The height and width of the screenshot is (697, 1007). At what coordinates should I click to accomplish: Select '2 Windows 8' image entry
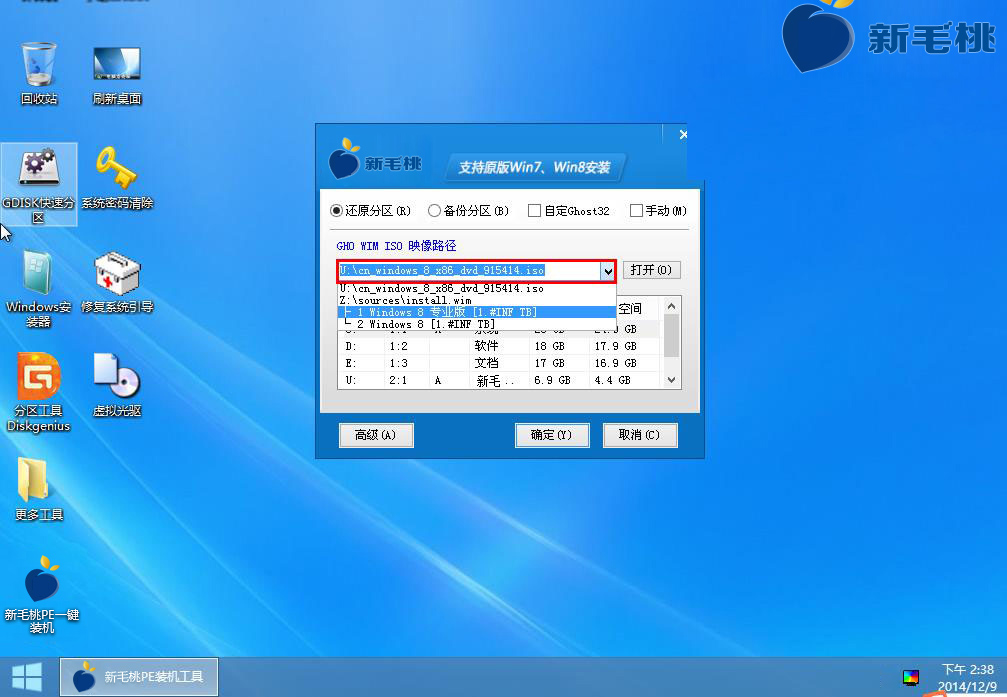coord(477,324)
